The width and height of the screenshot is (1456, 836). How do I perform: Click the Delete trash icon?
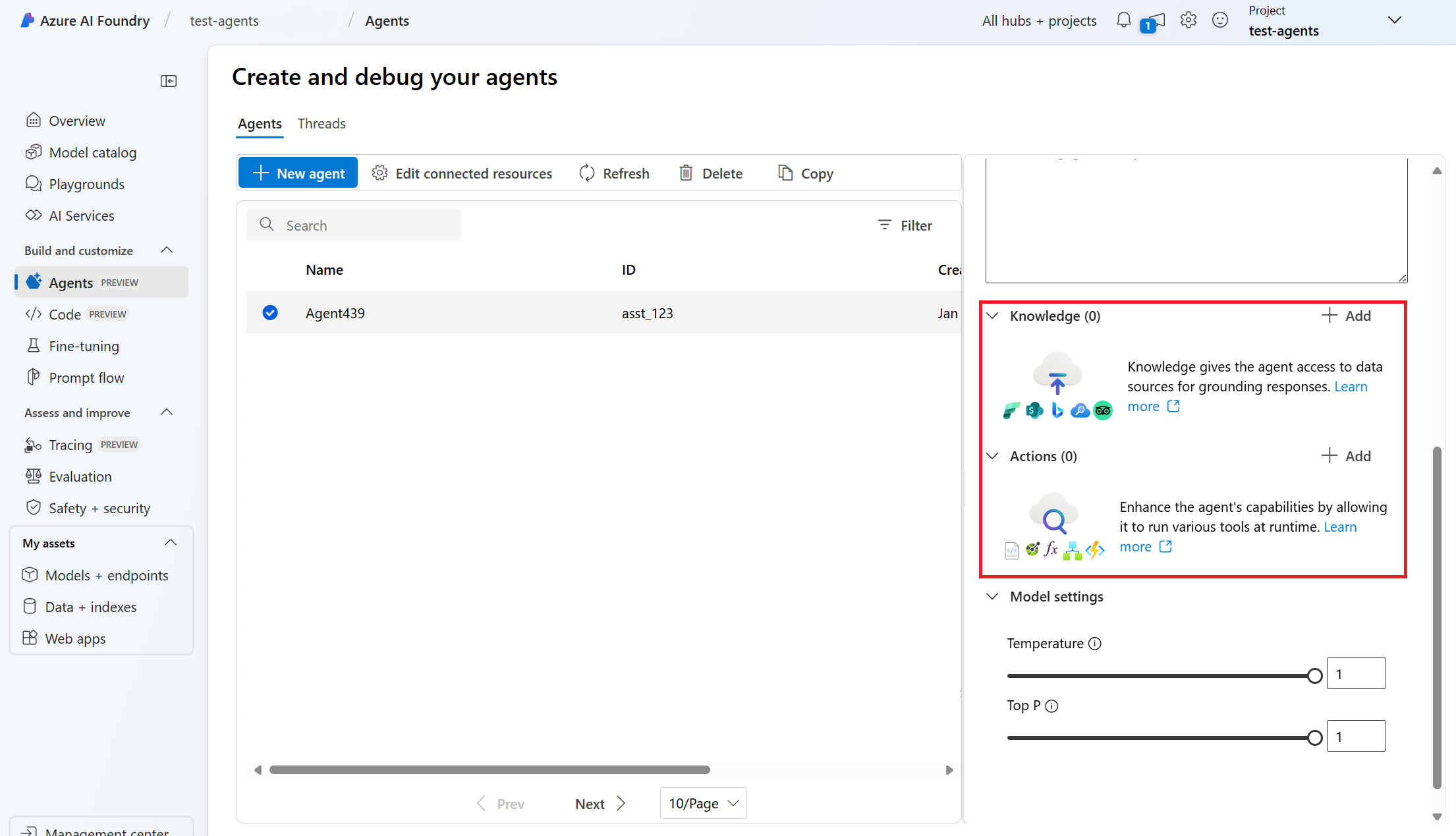(x=686, y=173)
